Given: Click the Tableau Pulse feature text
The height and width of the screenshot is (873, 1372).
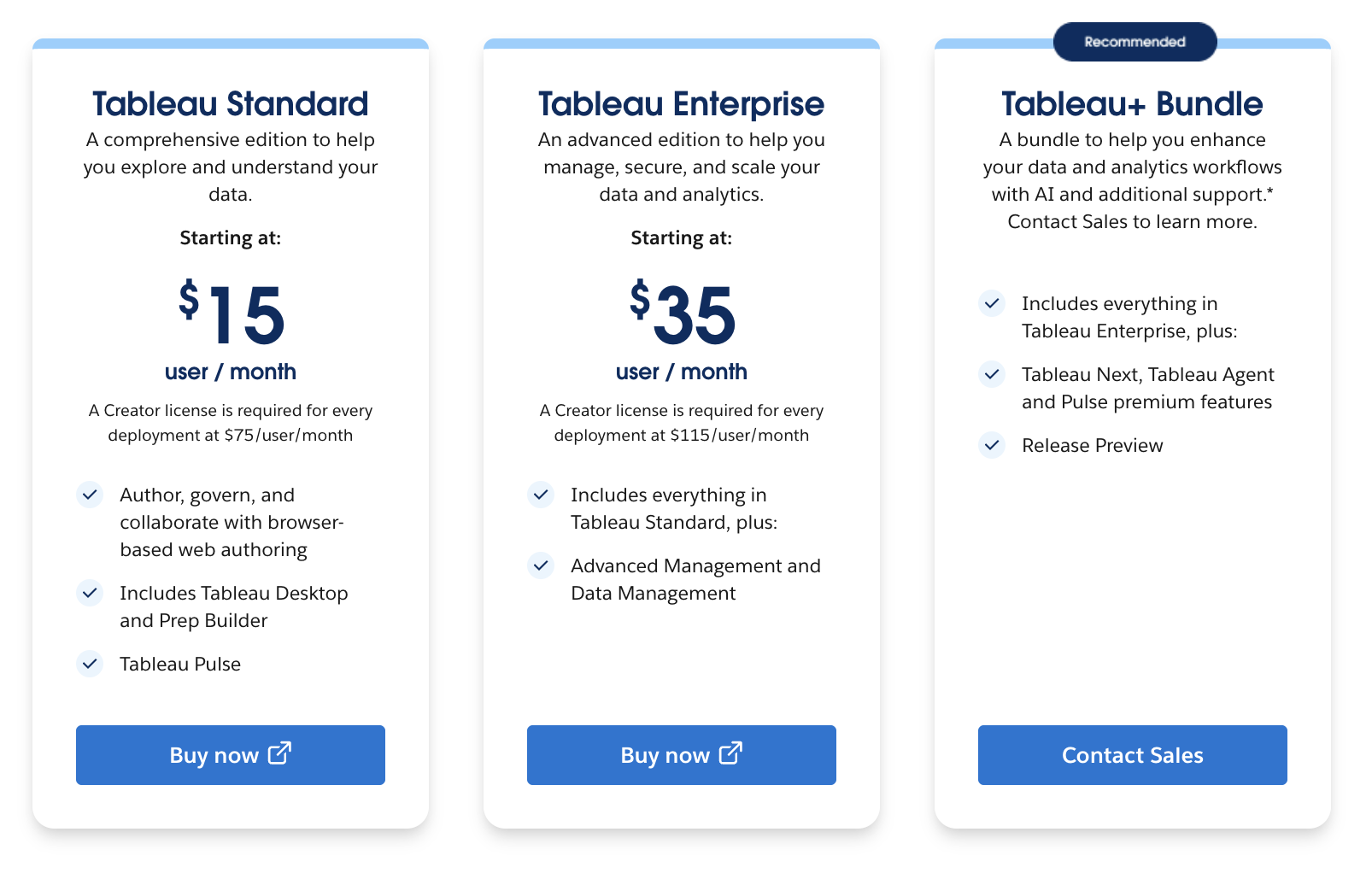Looking at the screenshot, I should 180,665.
